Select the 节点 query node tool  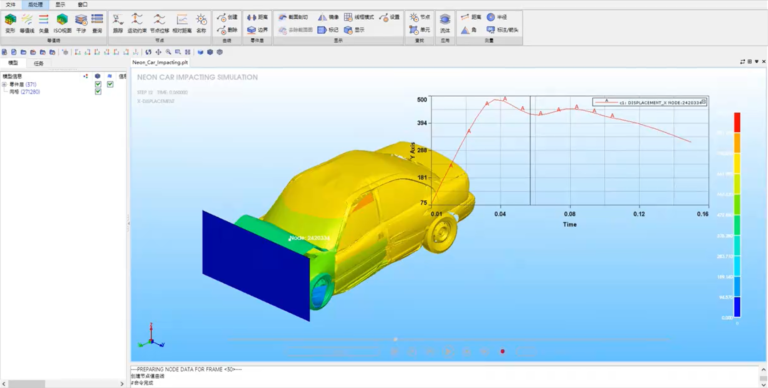pos(420,17)
